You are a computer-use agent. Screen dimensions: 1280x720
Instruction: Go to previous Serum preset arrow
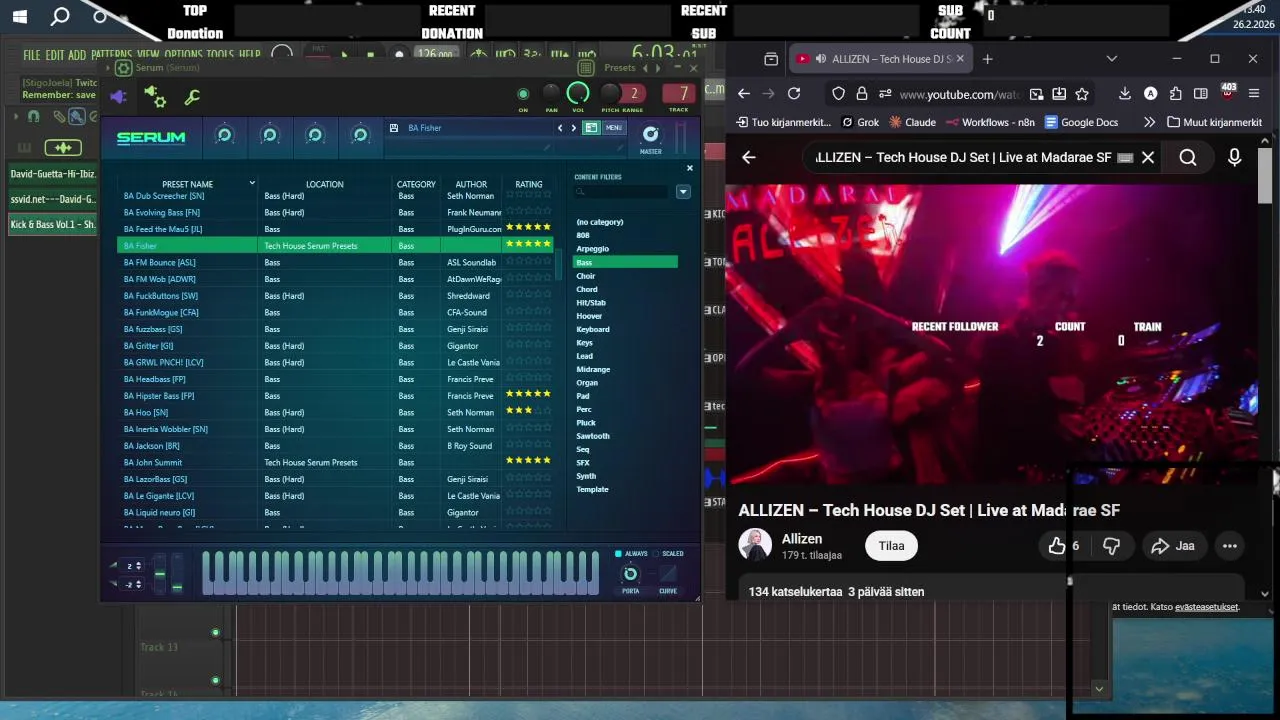[x=560, y=128]
